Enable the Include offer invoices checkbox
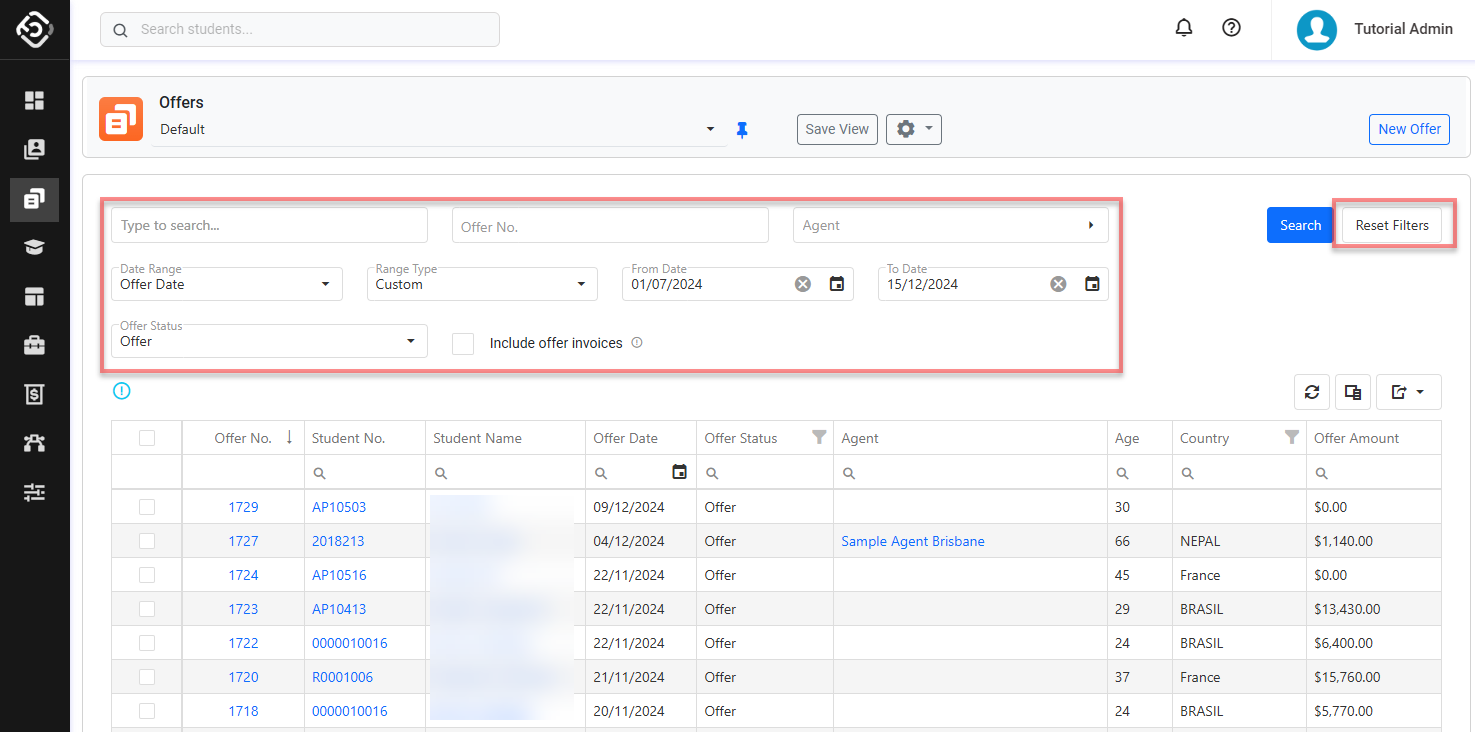This screenshot has width=1475, height=732. tap(463, 343)
